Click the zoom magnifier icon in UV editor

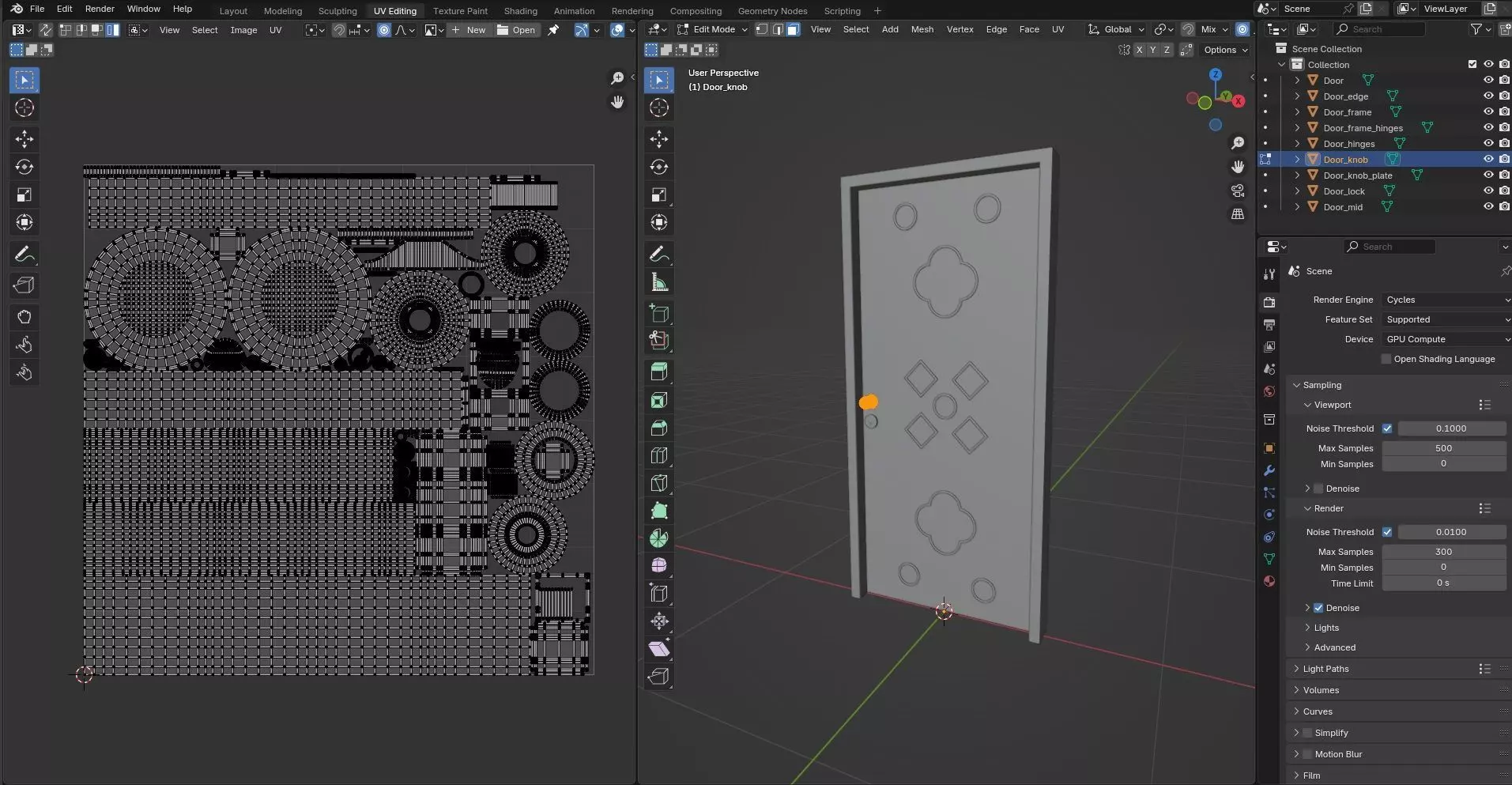click(x=617, y=78)
